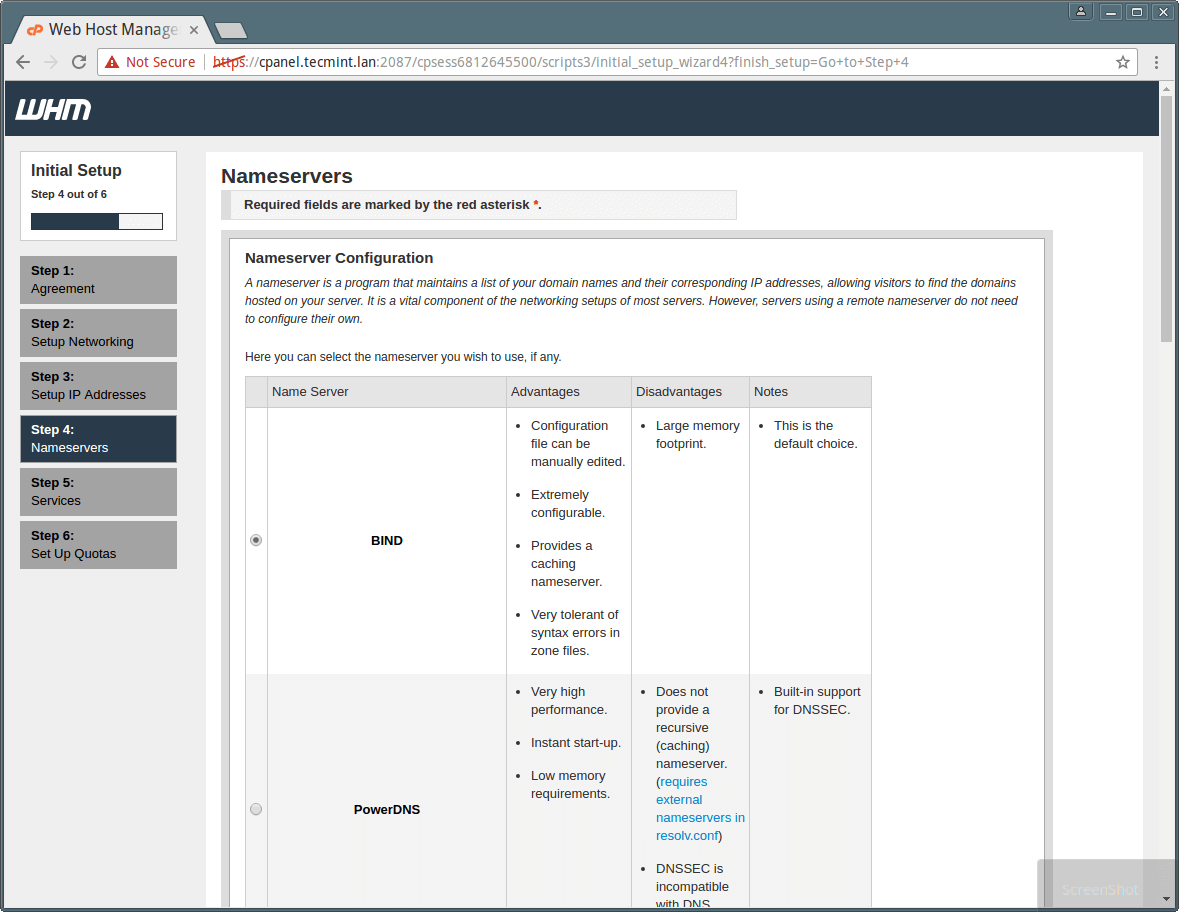Click 'Large memory footprint.' text
The width and height of the screenshot is (1179, 912).
697,435
